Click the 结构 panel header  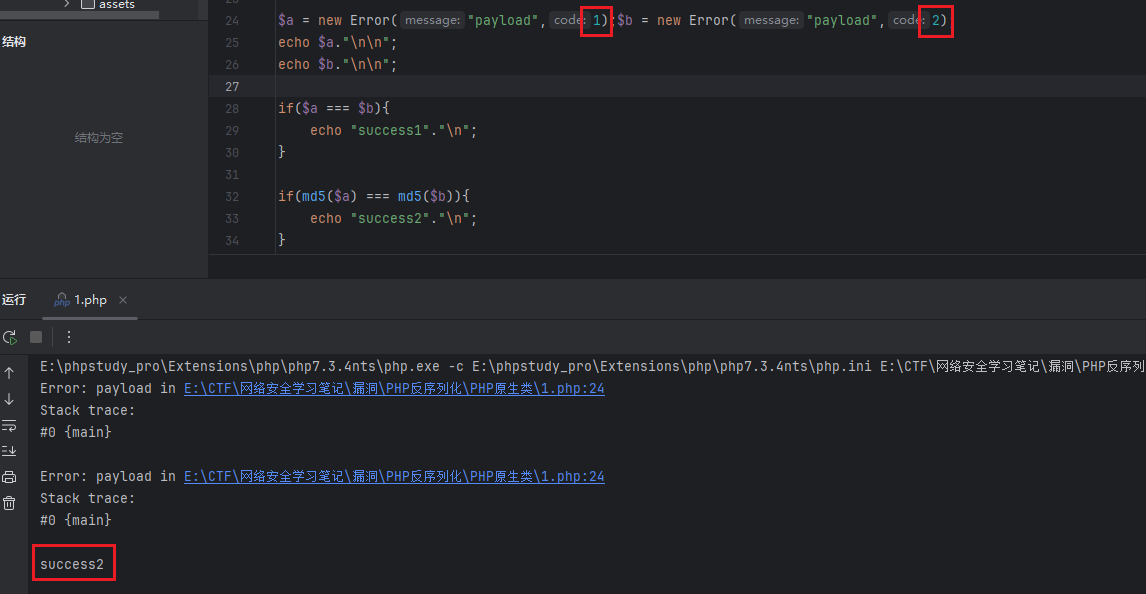pyautogui.click(x=14, y=42)
